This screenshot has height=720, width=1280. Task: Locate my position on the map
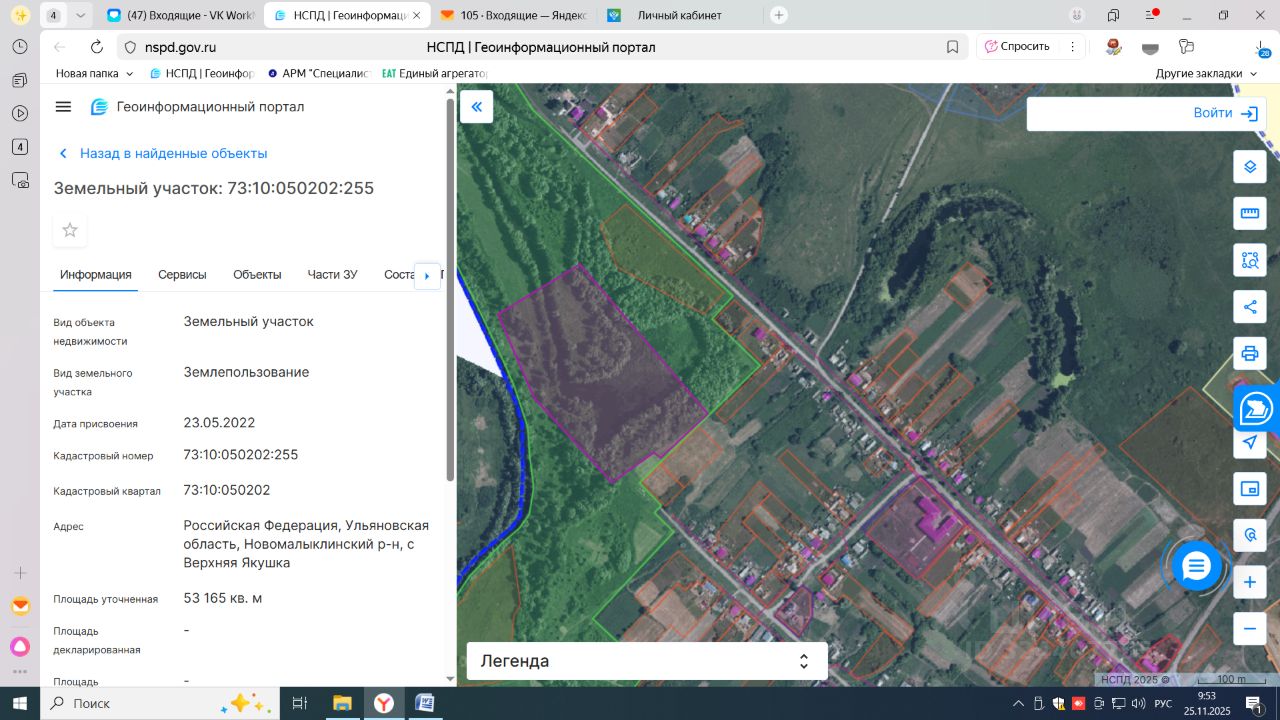pyautogui.click(x=1250, y=442)
